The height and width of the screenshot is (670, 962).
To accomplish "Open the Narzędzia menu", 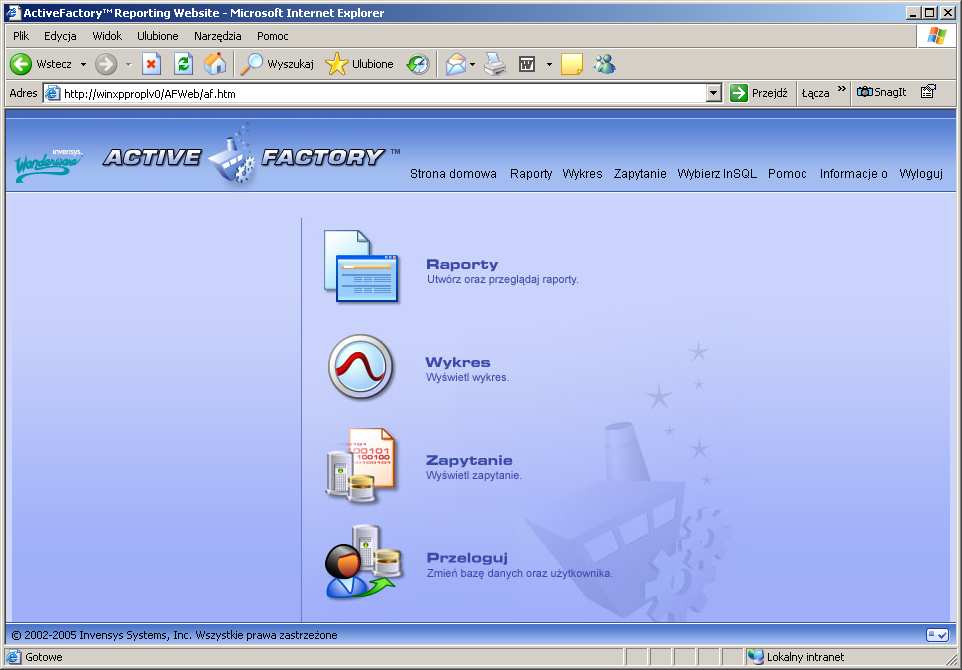I will [x=218, y=36].
